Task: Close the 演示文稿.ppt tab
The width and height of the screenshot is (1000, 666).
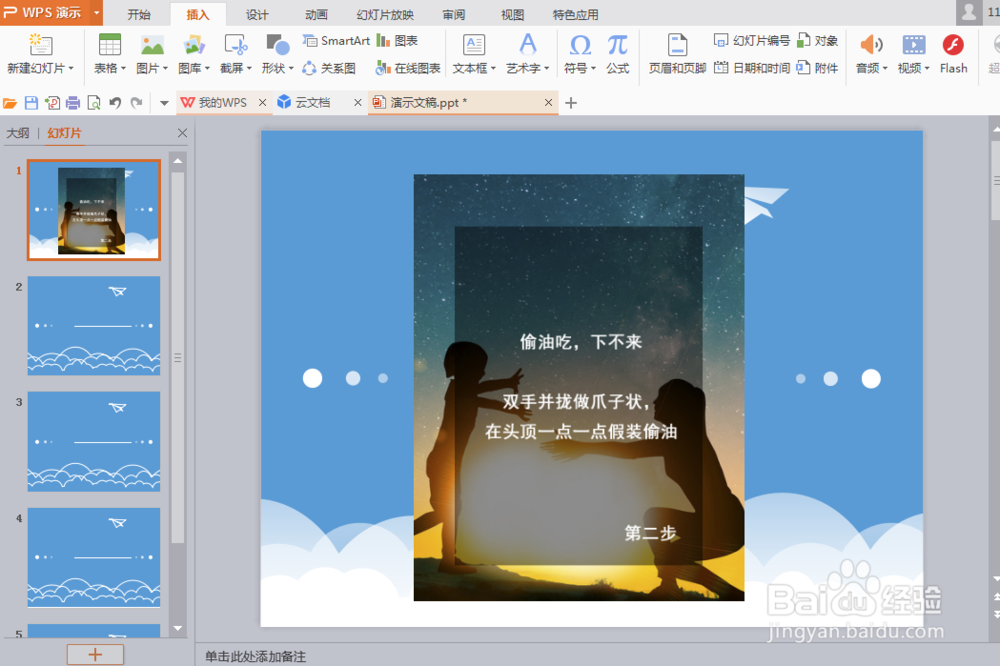Action: [548, 103]
